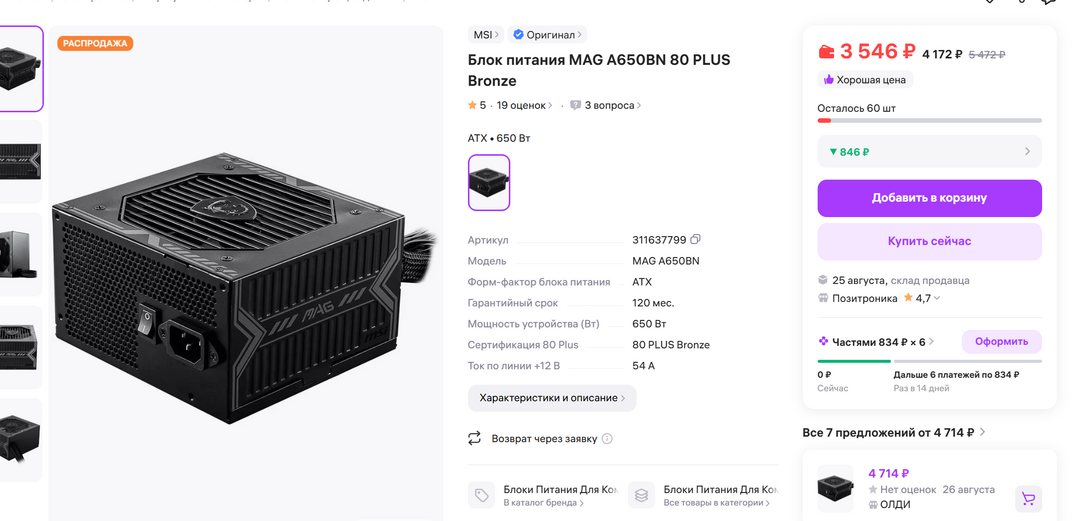Expand the 846 ₽ price drop row

[929, 152]
